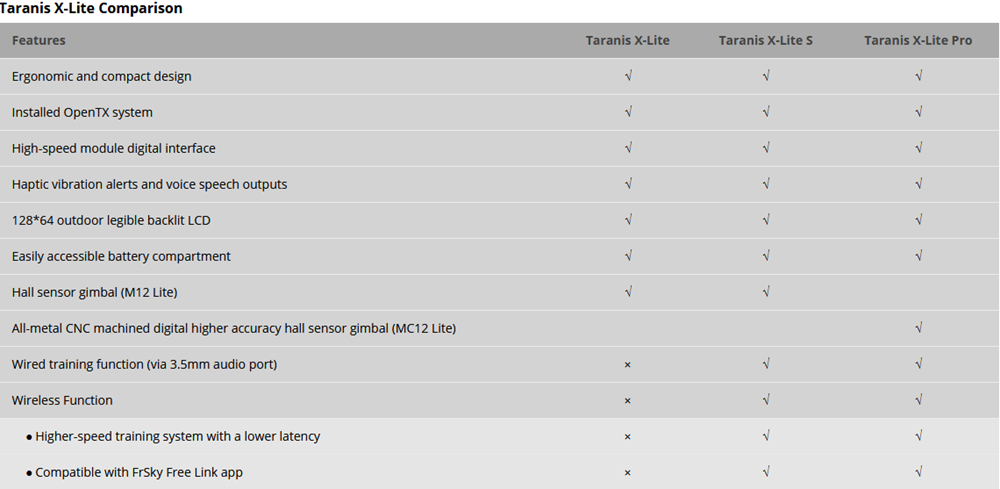Image resolution: width=1000 pixels, height=489 pixels.
Task: Click X-Lite checkmark for Ergonomic and compact design
Action: tap(627, 76)
